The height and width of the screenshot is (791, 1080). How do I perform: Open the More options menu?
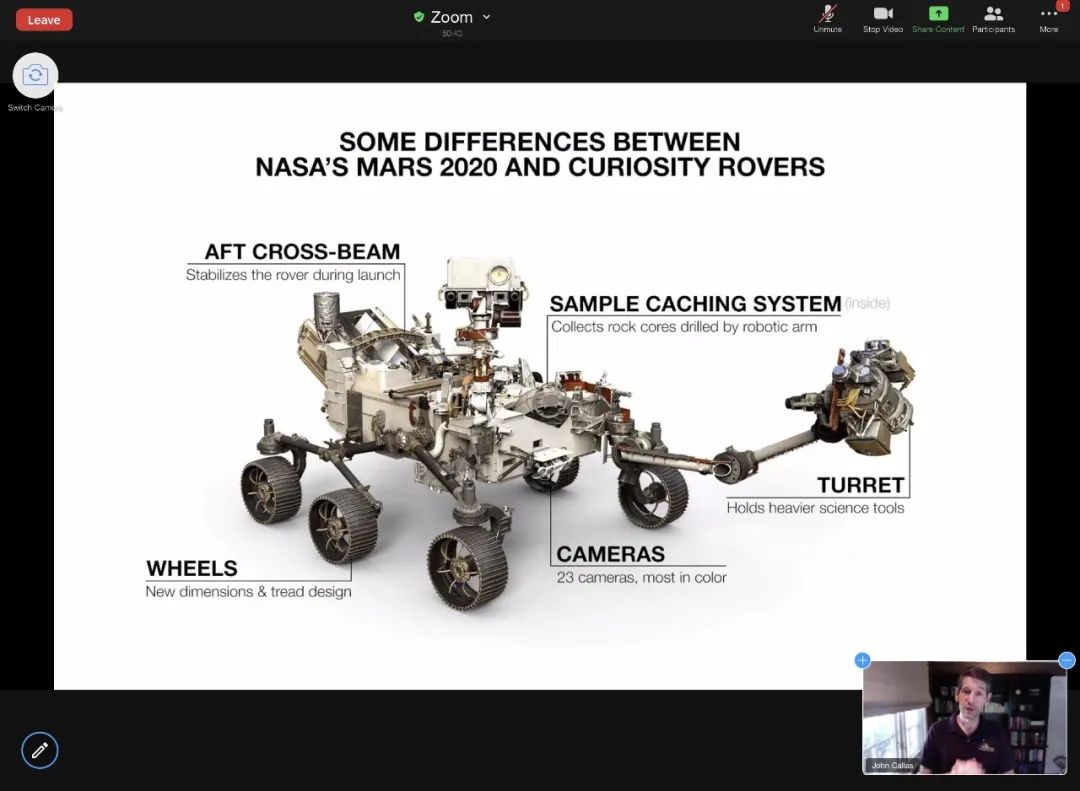click(x=1048, y=19)
